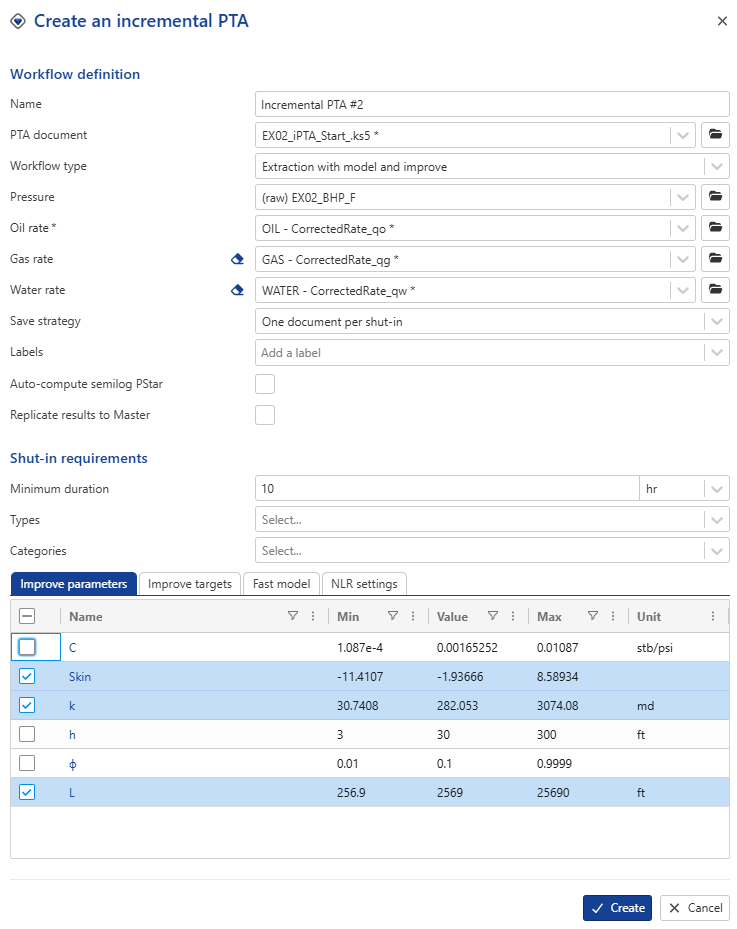Browse folder for Pressure data

pos(714,197)
